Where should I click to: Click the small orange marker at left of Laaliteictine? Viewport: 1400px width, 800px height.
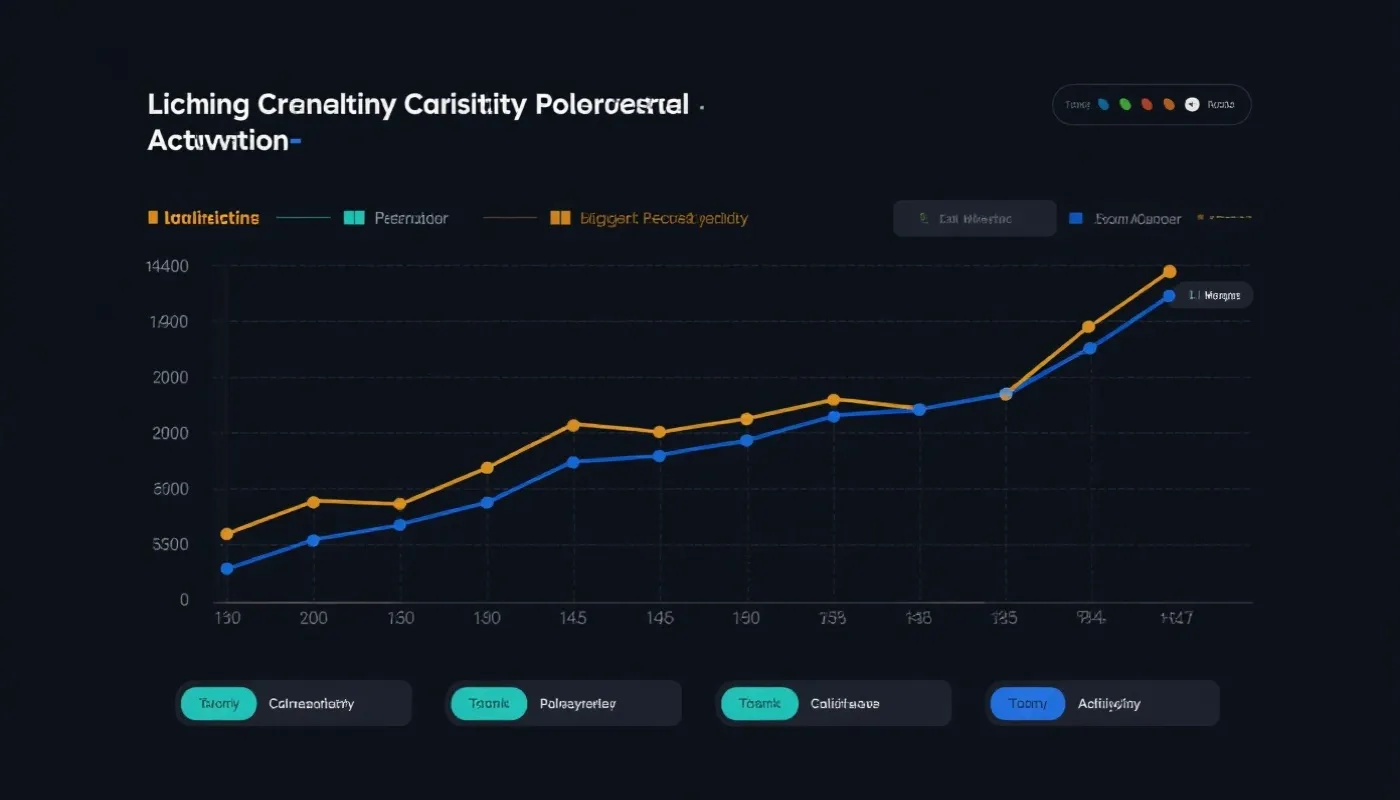click(152, 217)
